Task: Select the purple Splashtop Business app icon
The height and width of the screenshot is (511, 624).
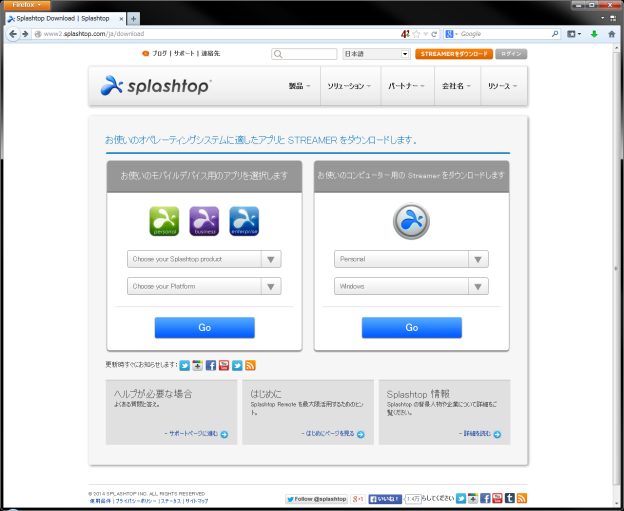Action: coord(204,221)
